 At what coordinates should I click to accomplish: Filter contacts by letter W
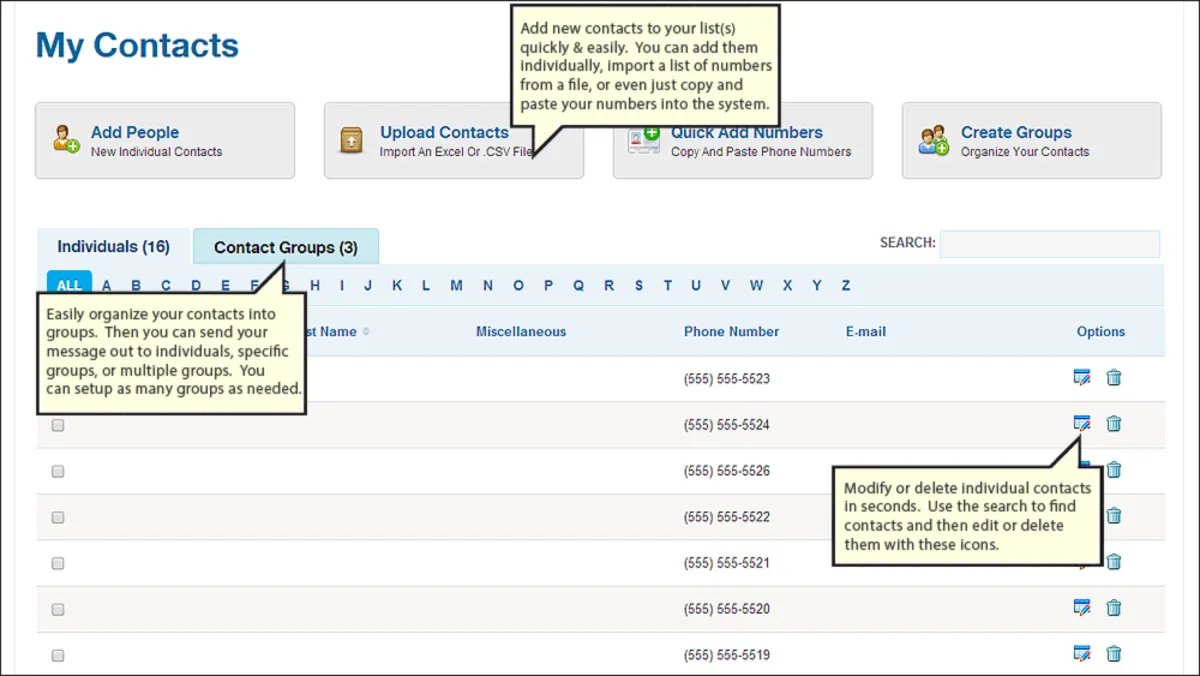(756, 285)
